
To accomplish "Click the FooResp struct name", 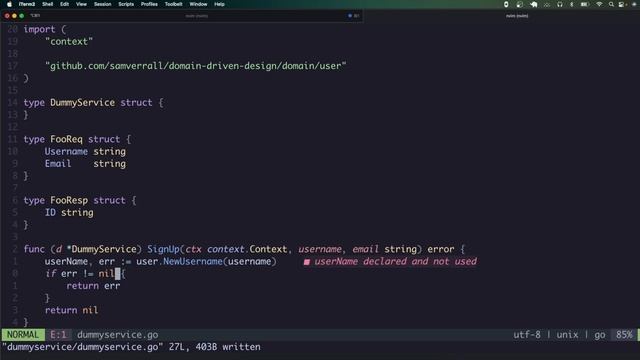I will (69, 200).
